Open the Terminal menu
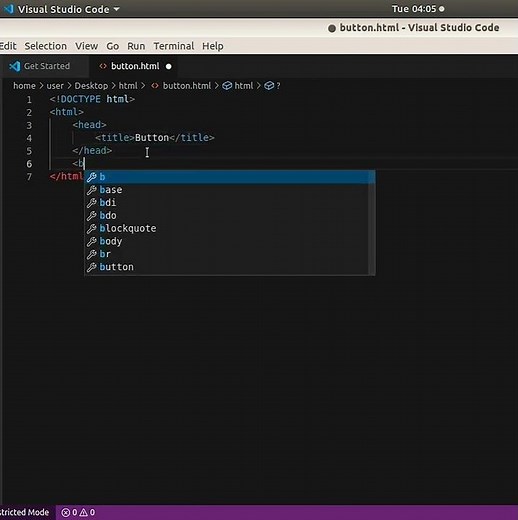 point(173,46)
